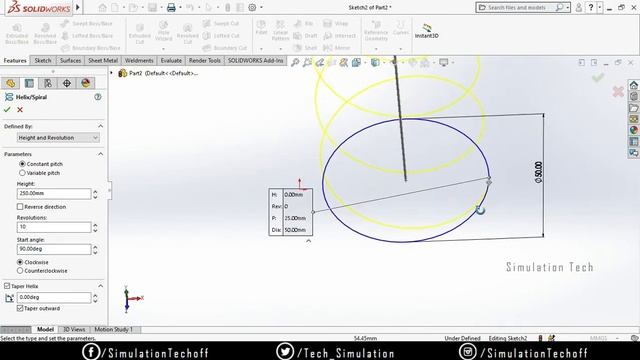
Task: Open the DisplayManager color ball tab icon
Action: (x=85, y=83)
